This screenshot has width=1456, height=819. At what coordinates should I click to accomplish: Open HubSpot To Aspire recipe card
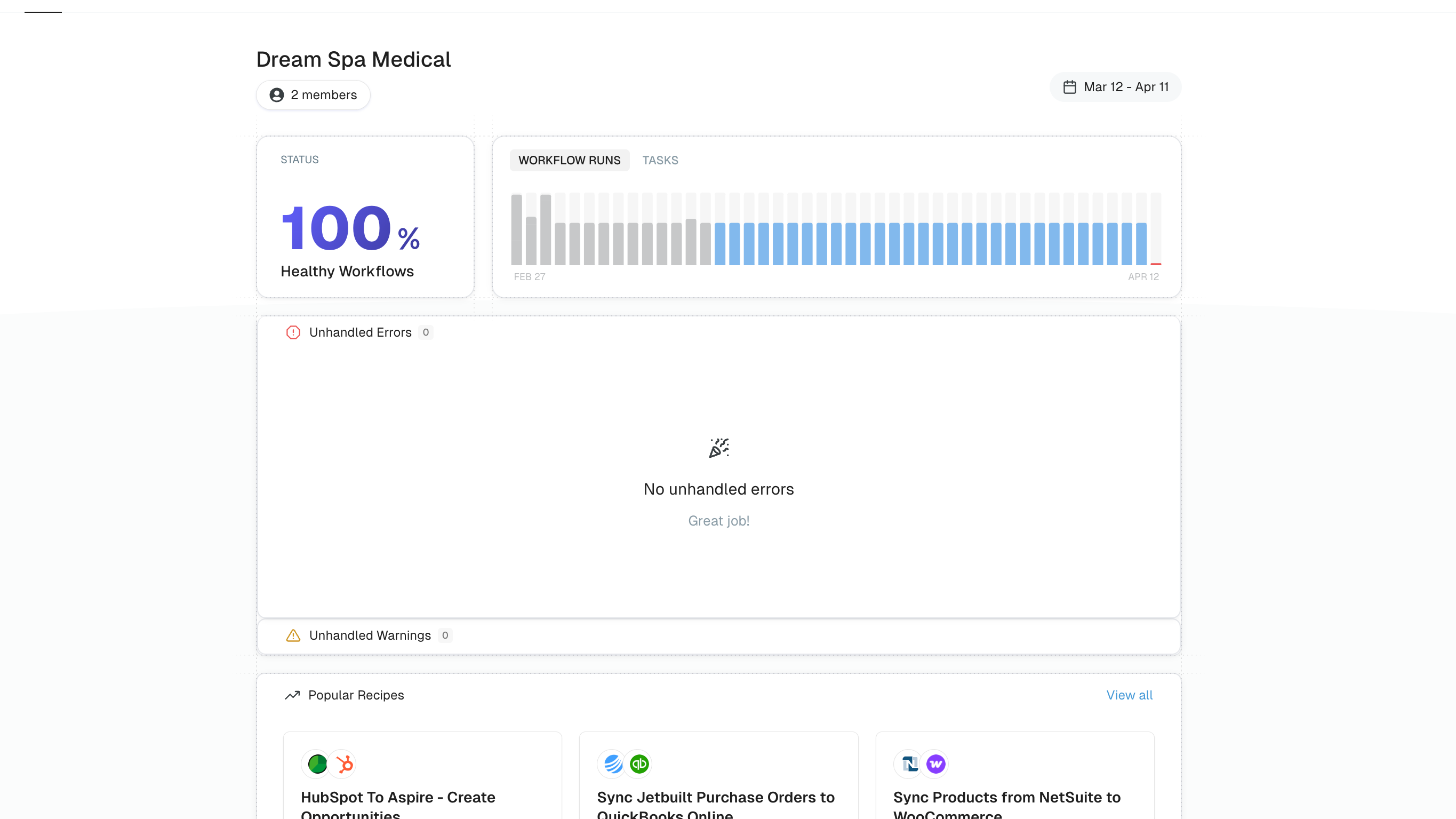click(422, 775)
